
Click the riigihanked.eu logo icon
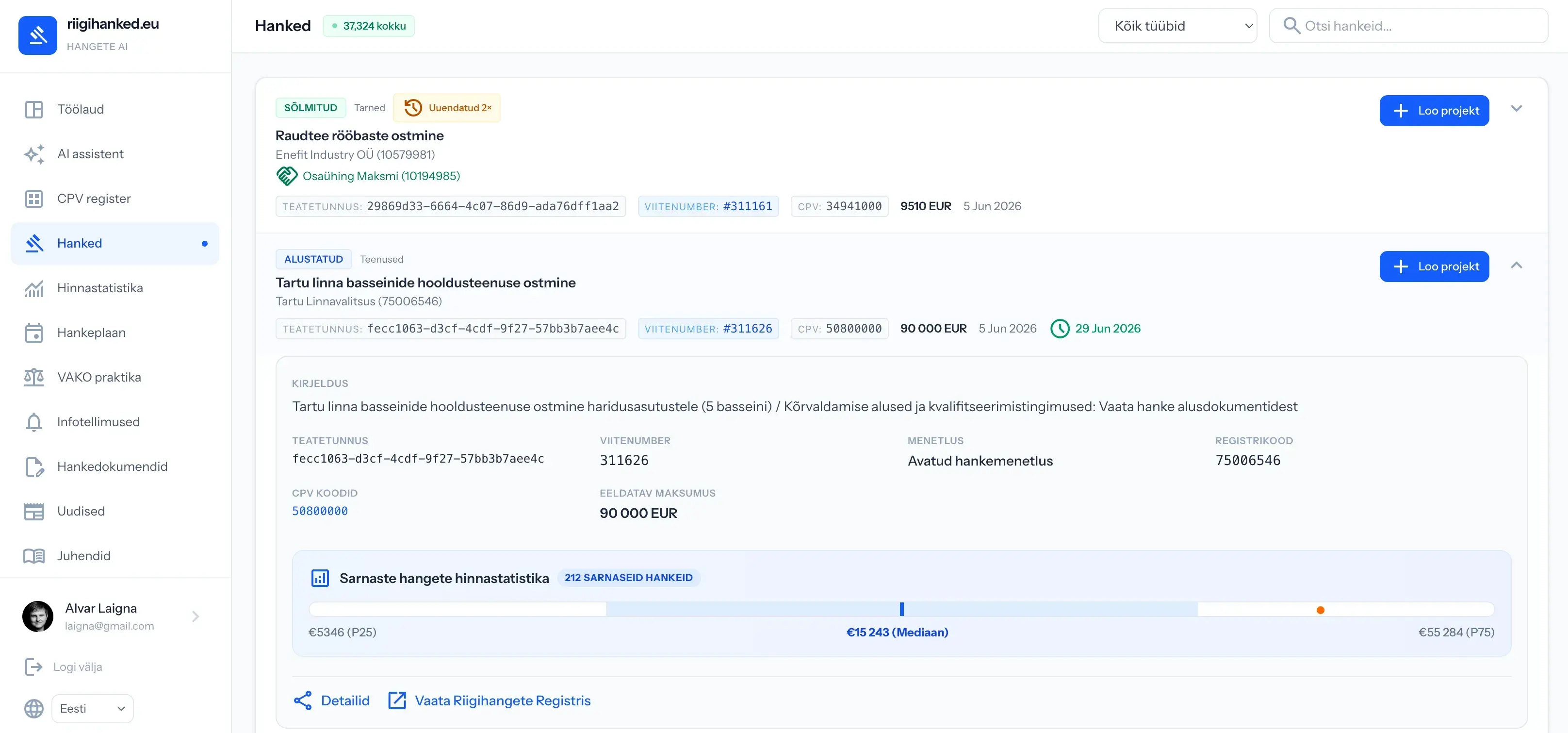[x=38, y=35]
